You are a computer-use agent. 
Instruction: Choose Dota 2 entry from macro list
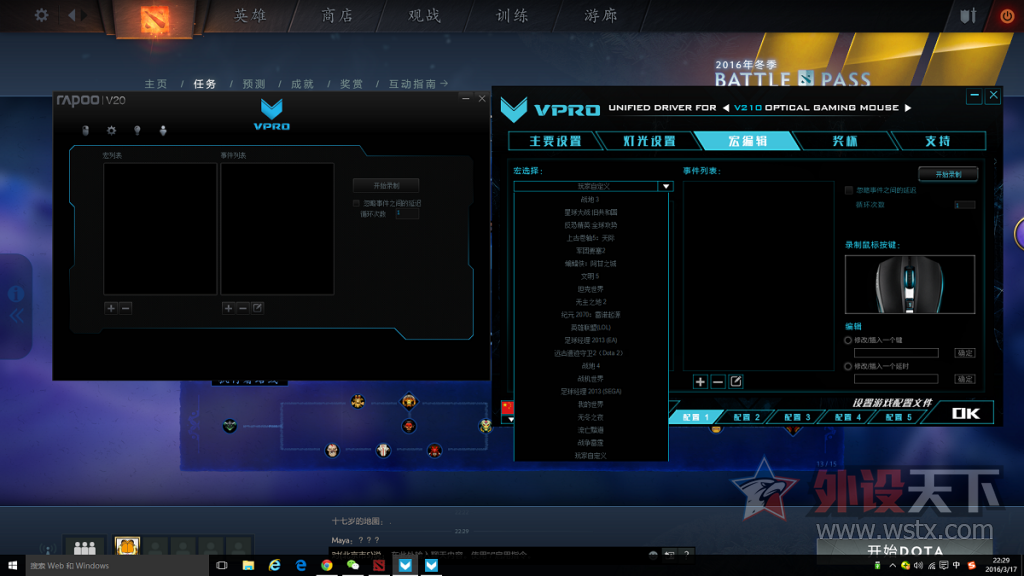590,353
